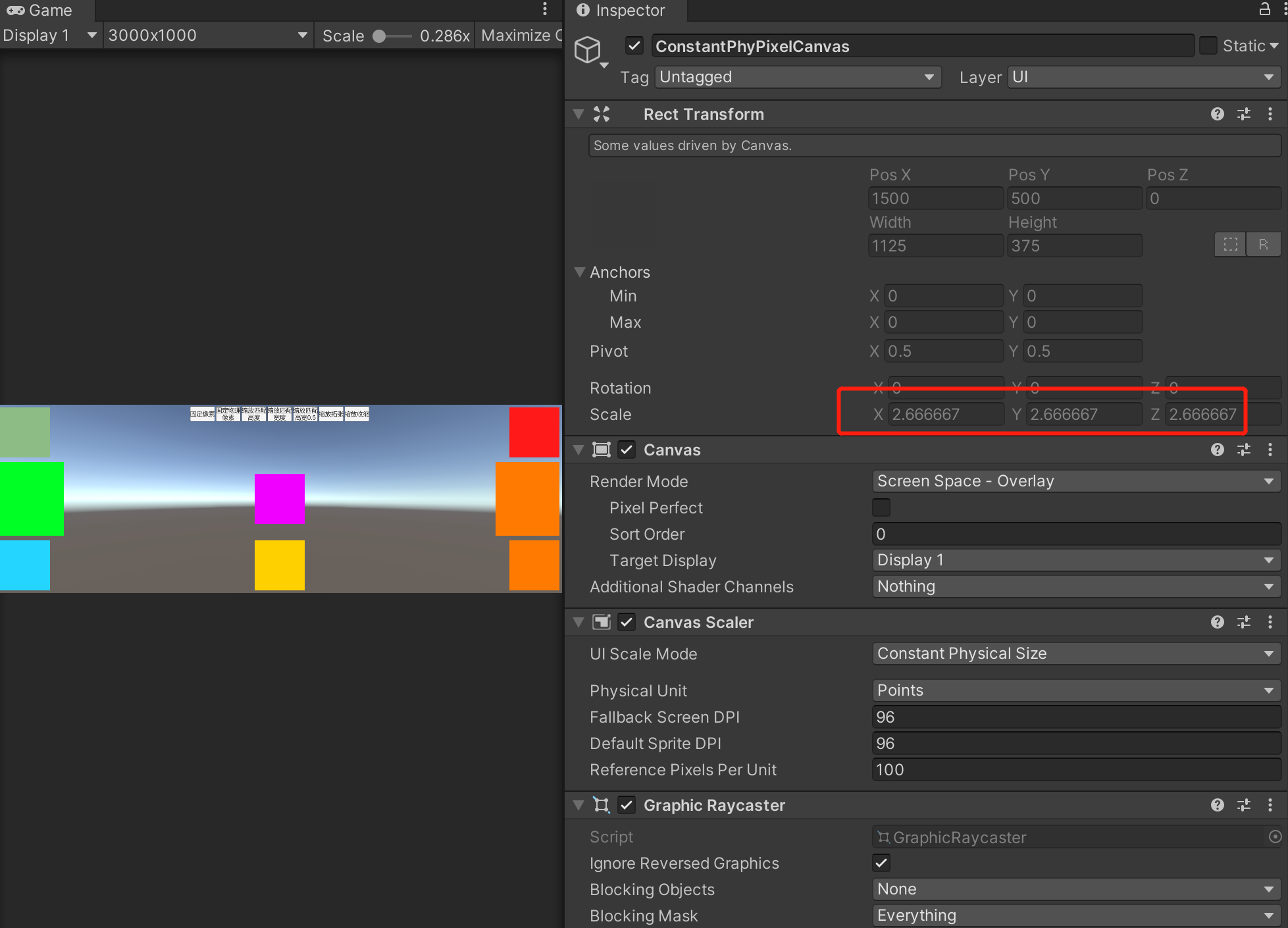
Task: Disable Ignore Reversed Graphics checkbox
Action: coord(881,863)
